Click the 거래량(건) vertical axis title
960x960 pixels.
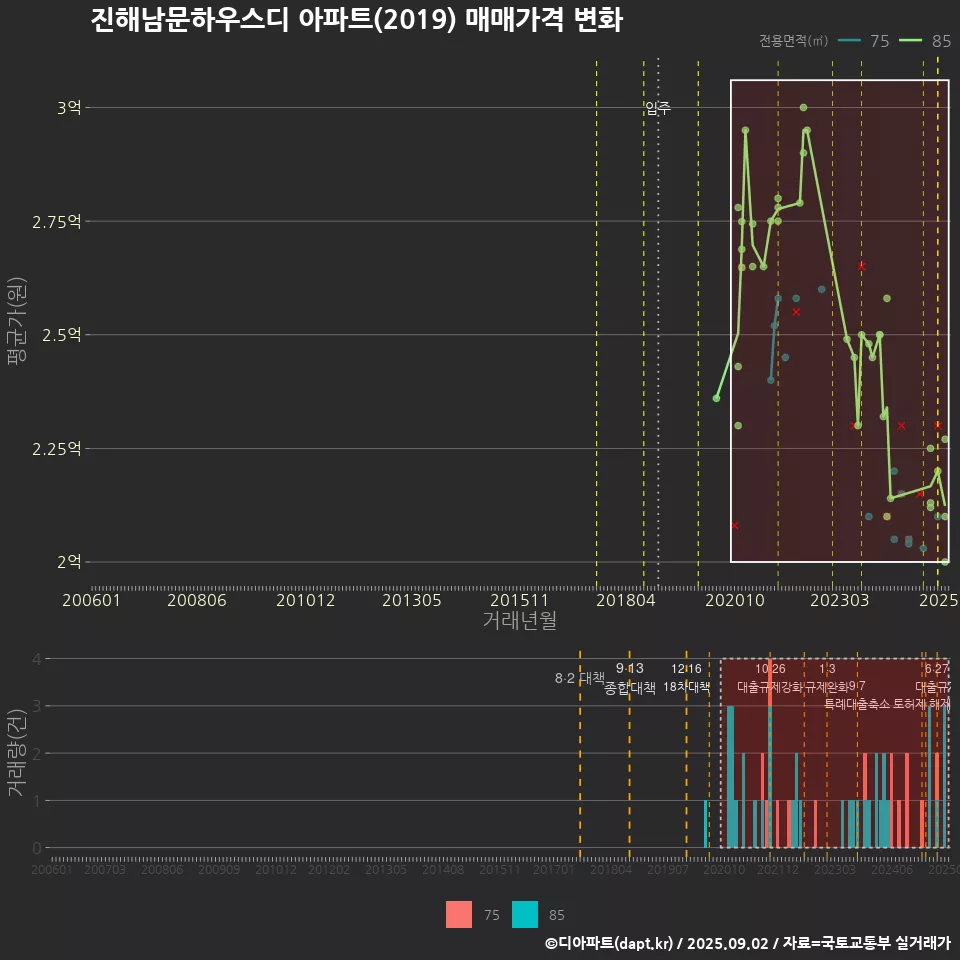coord(17,753)
